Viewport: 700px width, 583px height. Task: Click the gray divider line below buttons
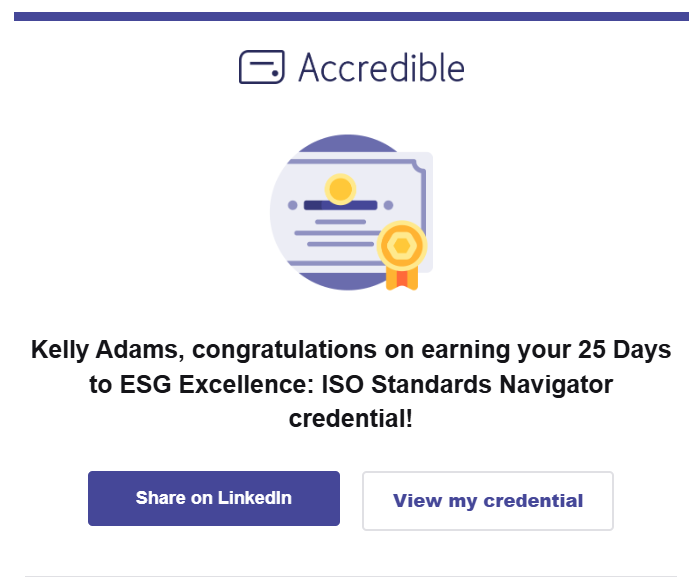pyautogui.click(x=351, y=576)
